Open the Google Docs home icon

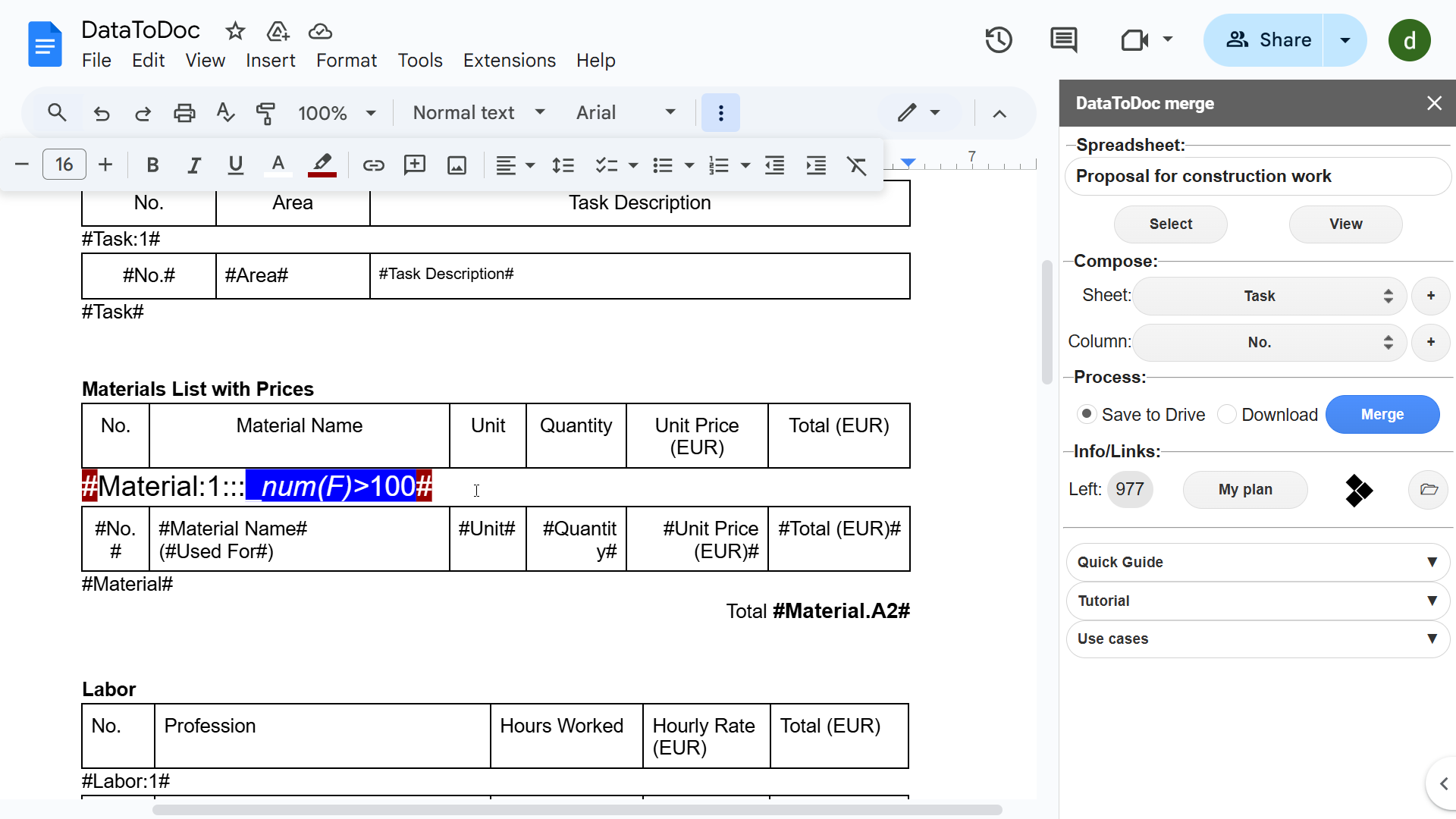(x=45, y=44)
